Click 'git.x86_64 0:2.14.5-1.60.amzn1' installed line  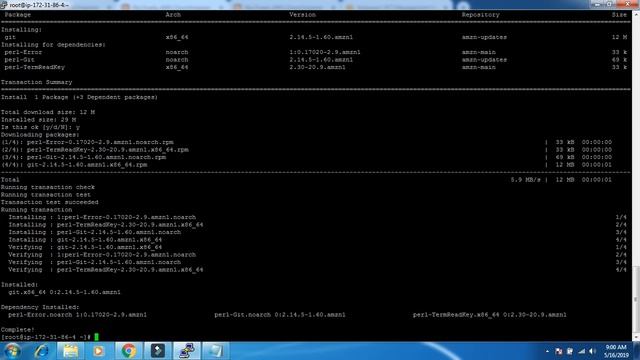point(64,292)
